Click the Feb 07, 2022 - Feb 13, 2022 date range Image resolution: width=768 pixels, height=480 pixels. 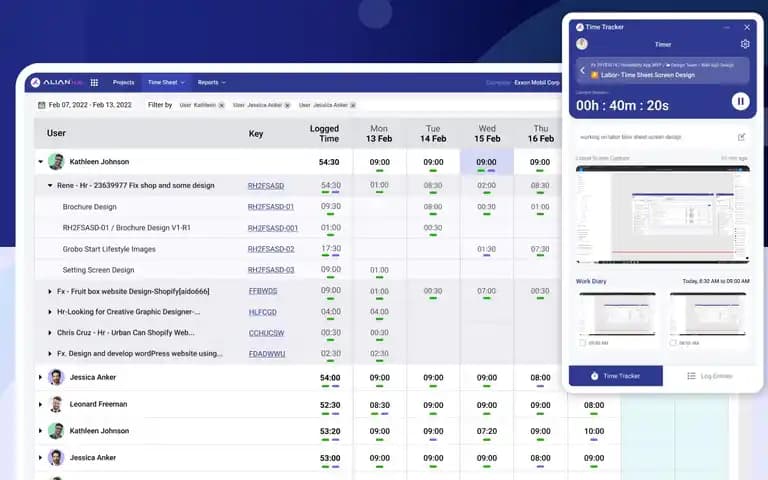pos(90,105)
